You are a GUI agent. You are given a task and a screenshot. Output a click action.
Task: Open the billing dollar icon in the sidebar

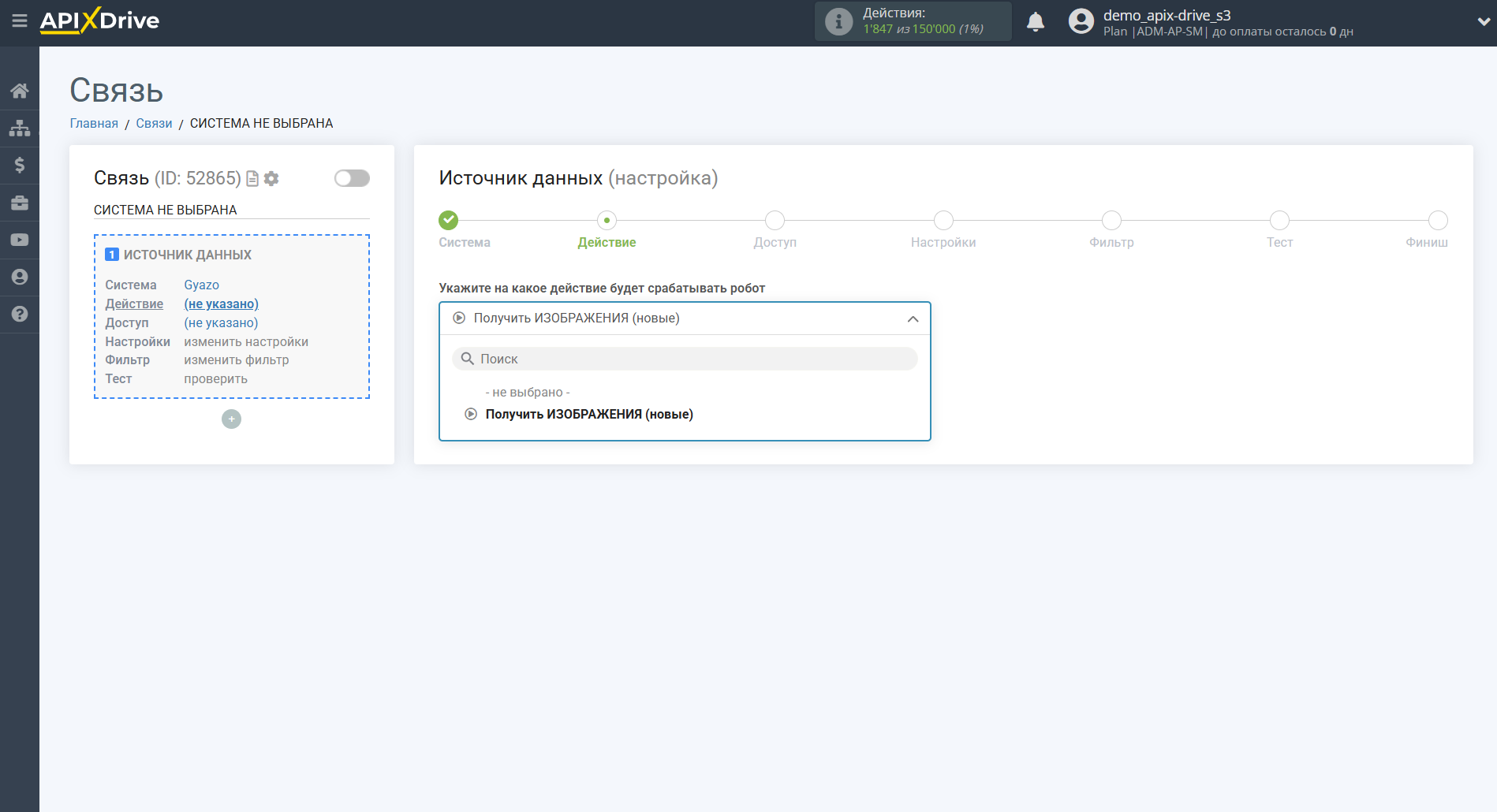tap(20, 165)
